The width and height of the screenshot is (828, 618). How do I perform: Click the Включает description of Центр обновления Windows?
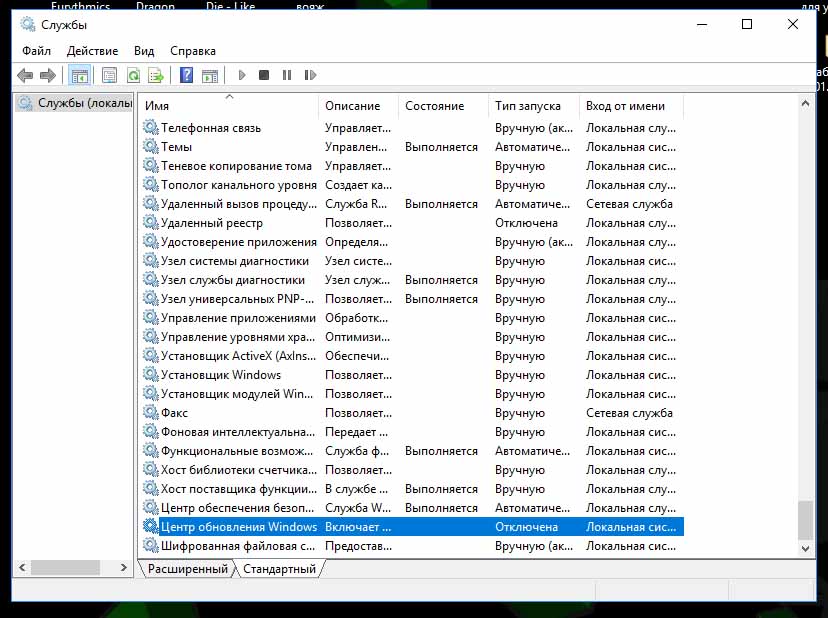(x=358, y=527)
